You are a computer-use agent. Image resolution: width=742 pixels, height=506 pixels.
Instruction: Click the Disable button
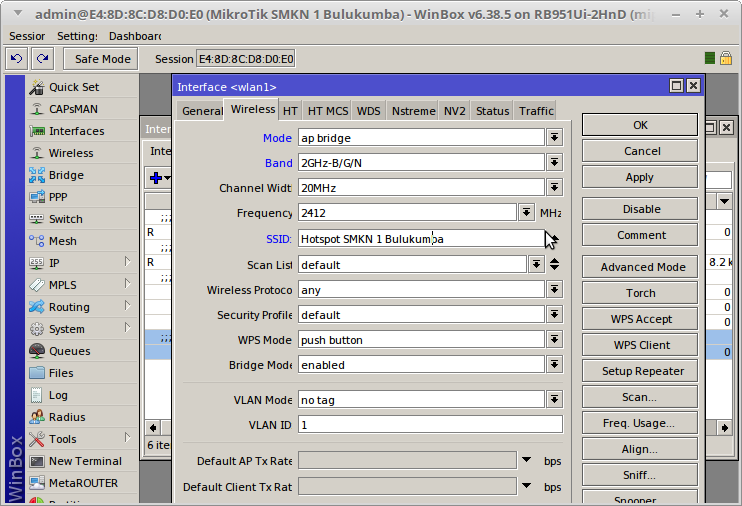(640, 209)
